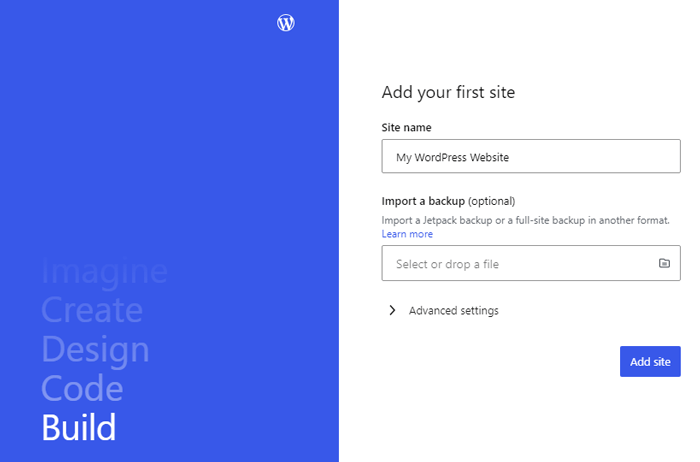Select the 'My WordPress Website' text
This screenshot has width=700, height=462.
453,157
